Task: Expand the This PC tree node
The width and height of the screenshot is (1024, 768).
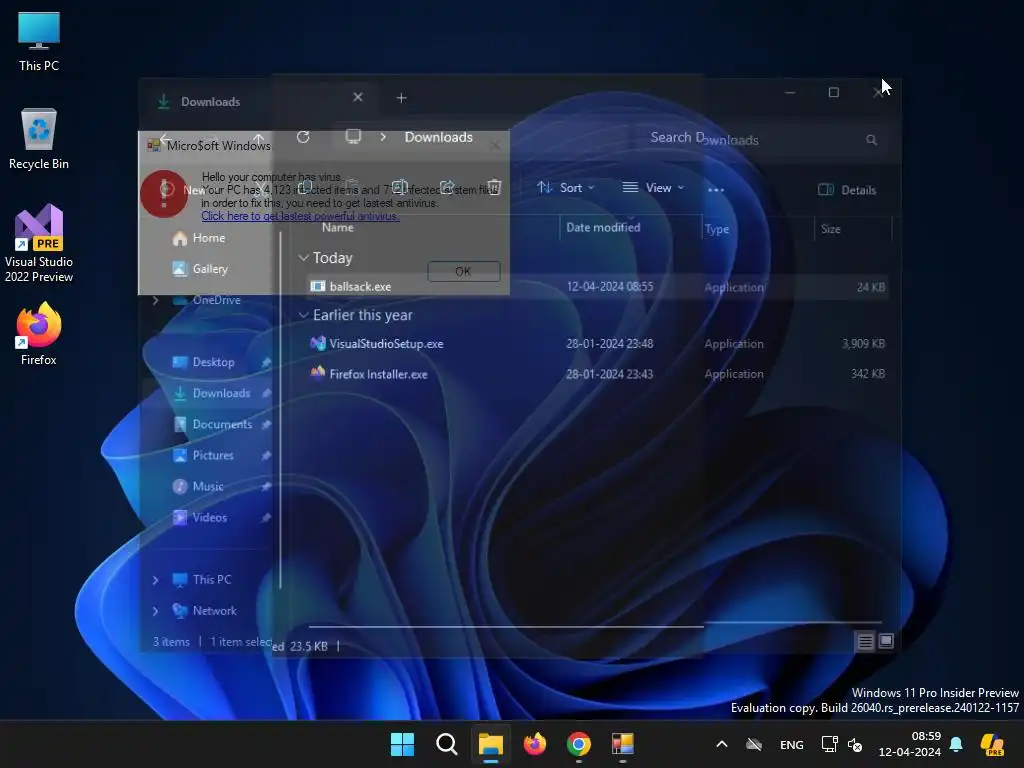Action: [x=155, y=580]
